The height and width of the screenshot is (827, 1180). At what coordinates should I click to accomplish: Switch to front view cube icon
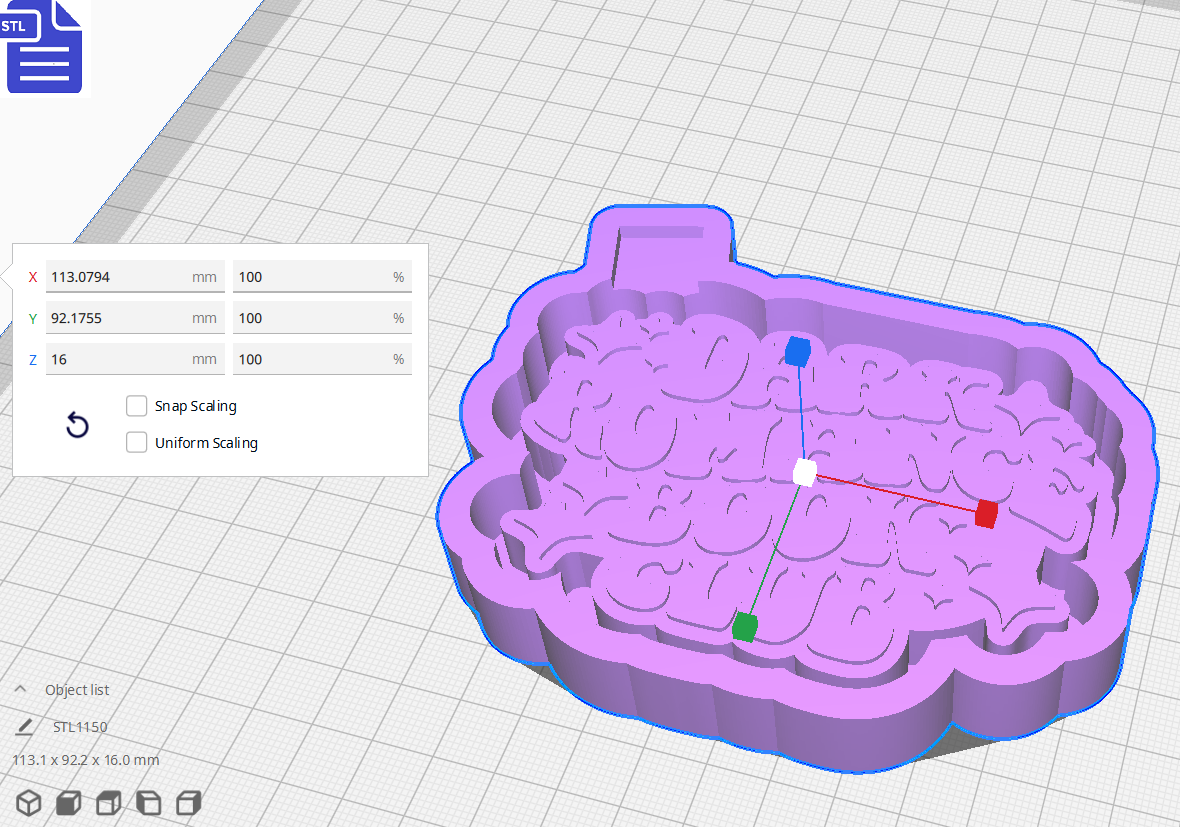[68, 803]
